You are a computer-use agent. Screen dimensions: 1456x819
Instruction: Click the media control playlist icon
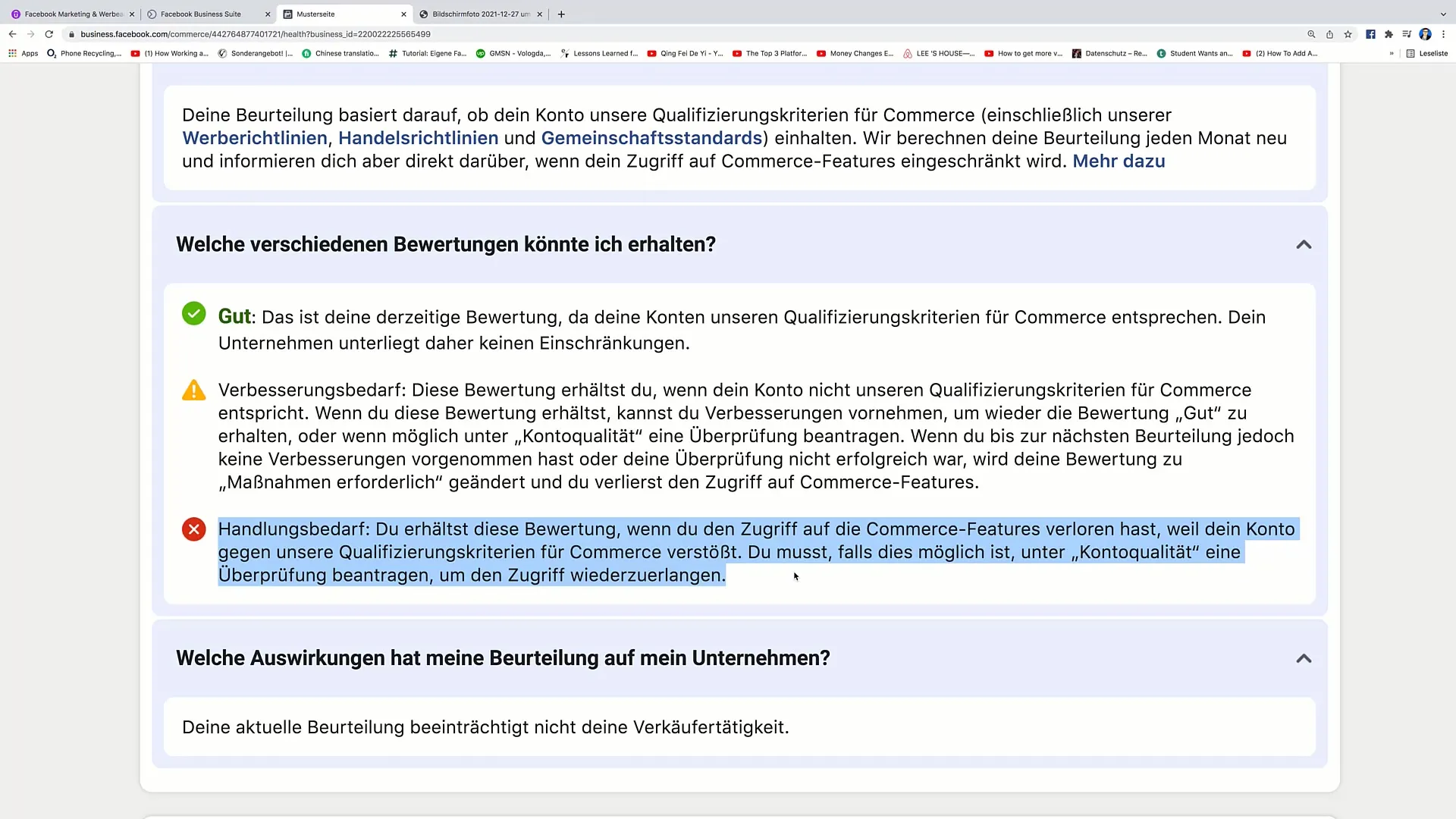coord(1407,34)
